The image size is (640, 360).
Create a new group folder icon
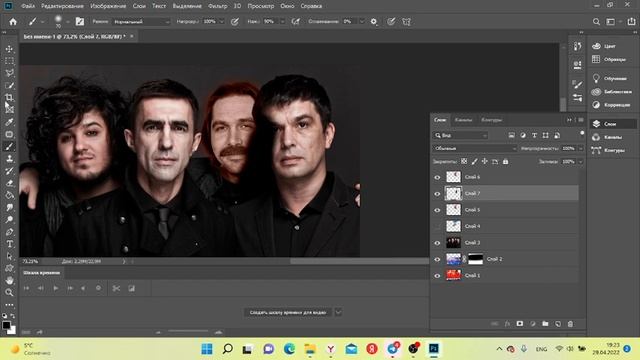pyautogui.click(x=545, y=324)
